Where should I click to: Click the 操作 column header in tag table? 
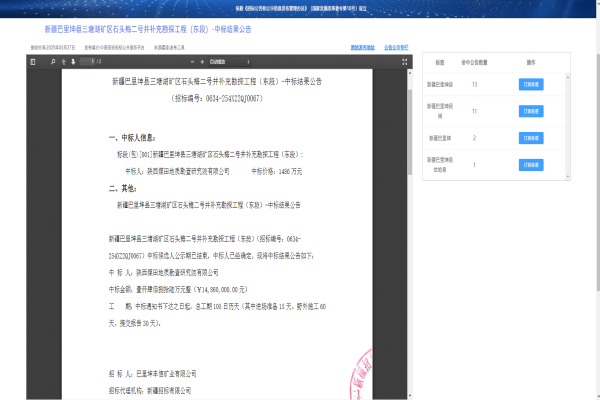530,61
